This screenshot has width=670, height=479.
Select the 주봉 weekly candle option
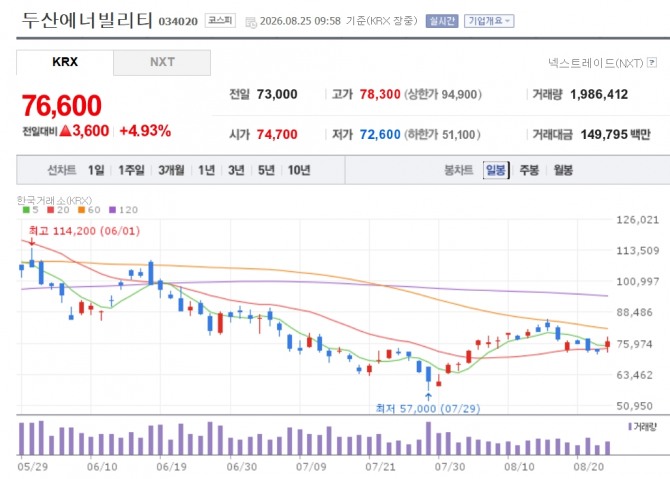(x=529, y=170)
